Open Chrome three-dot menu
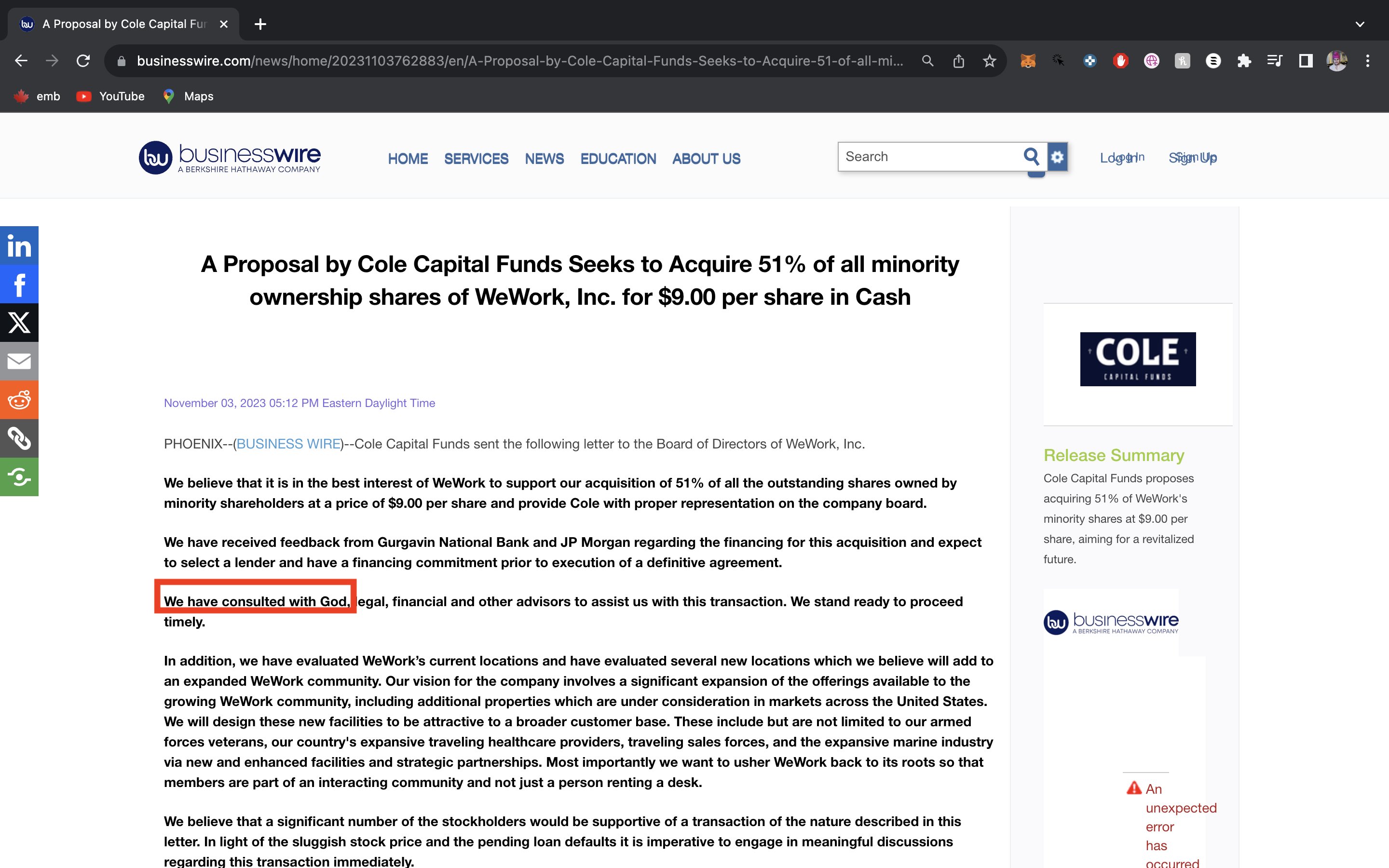 [1368, 61]
